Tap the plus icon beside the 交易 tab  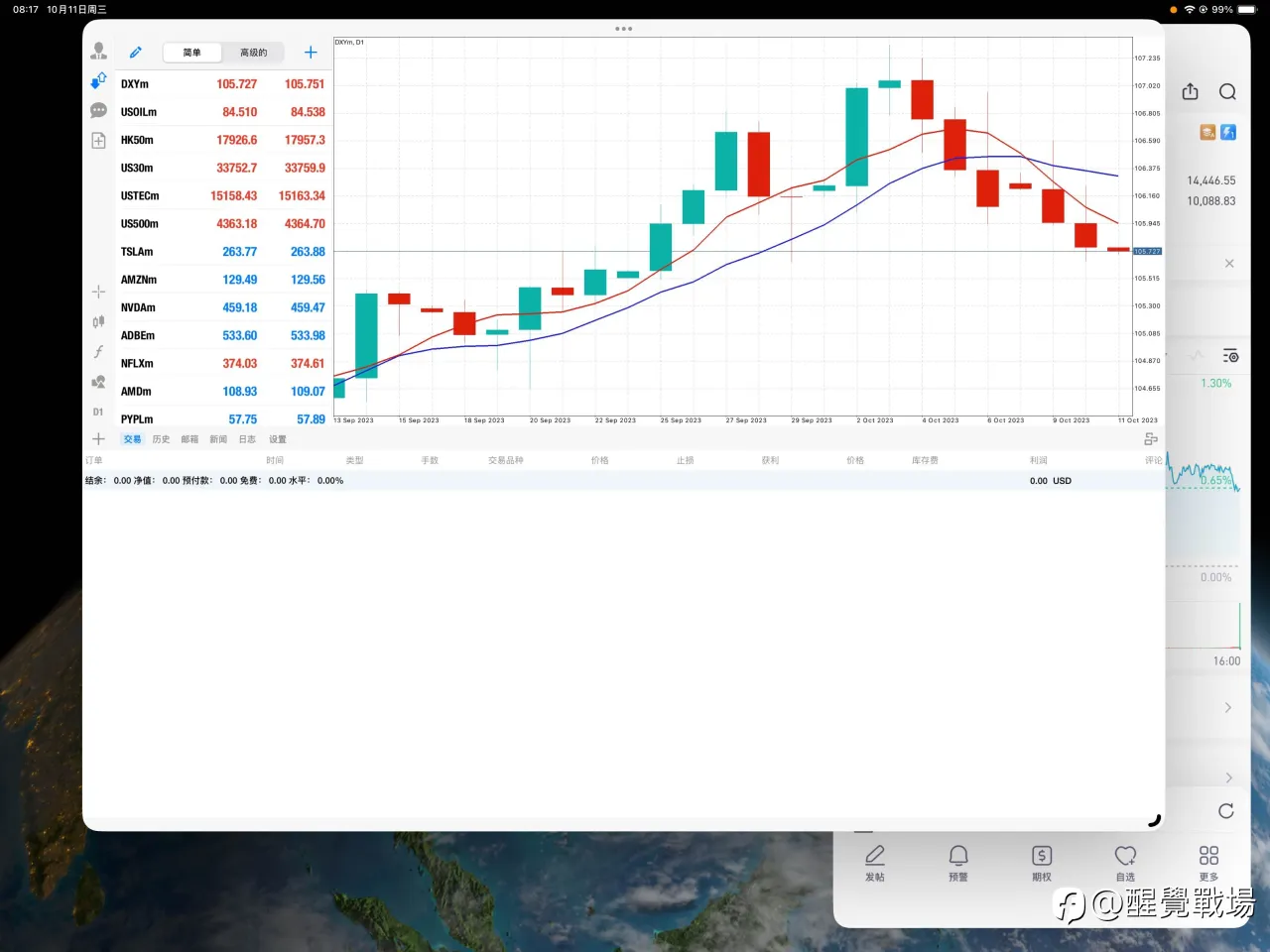[98, 438]
